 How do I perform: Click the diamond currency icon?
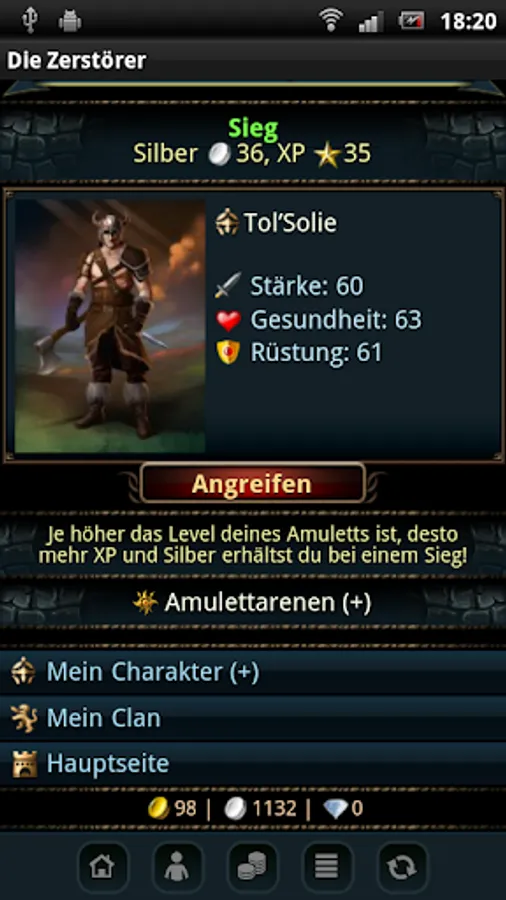point(335,809)
